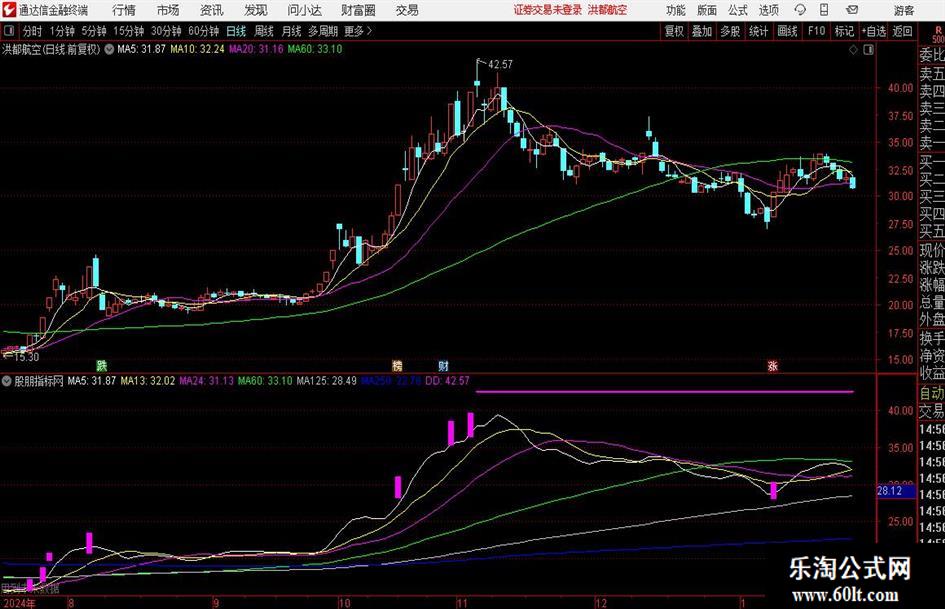Image resolution: width=945 pixels, height=609 pixels.
Task: Click the DD: 42.57 label
Action: coord(447,381)
